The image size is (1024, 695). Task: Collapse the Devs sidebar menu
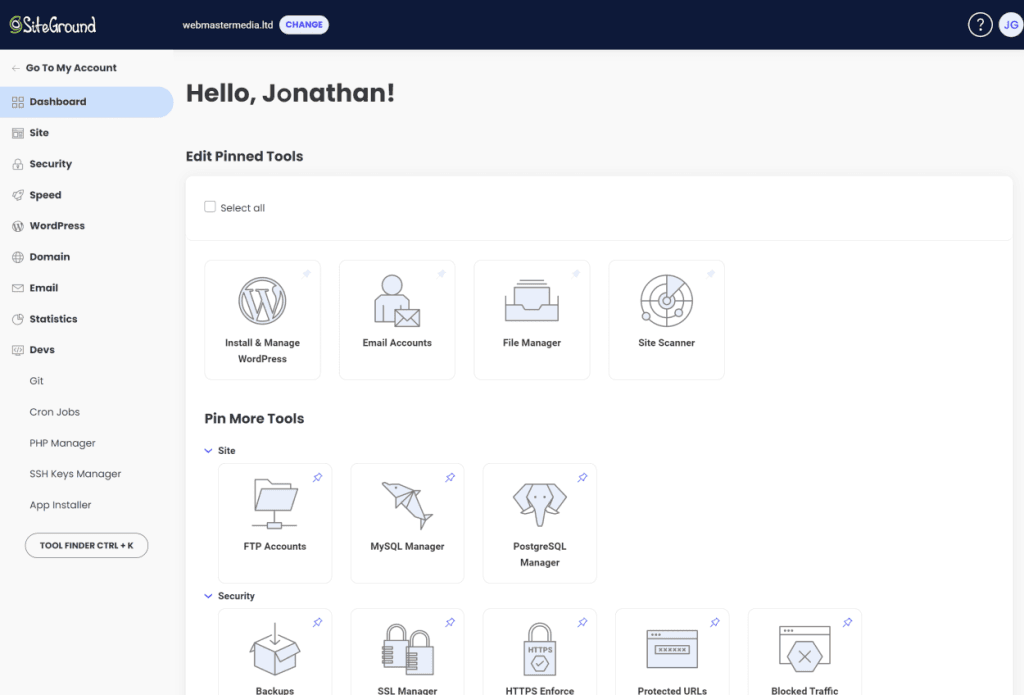click(42, 350)
